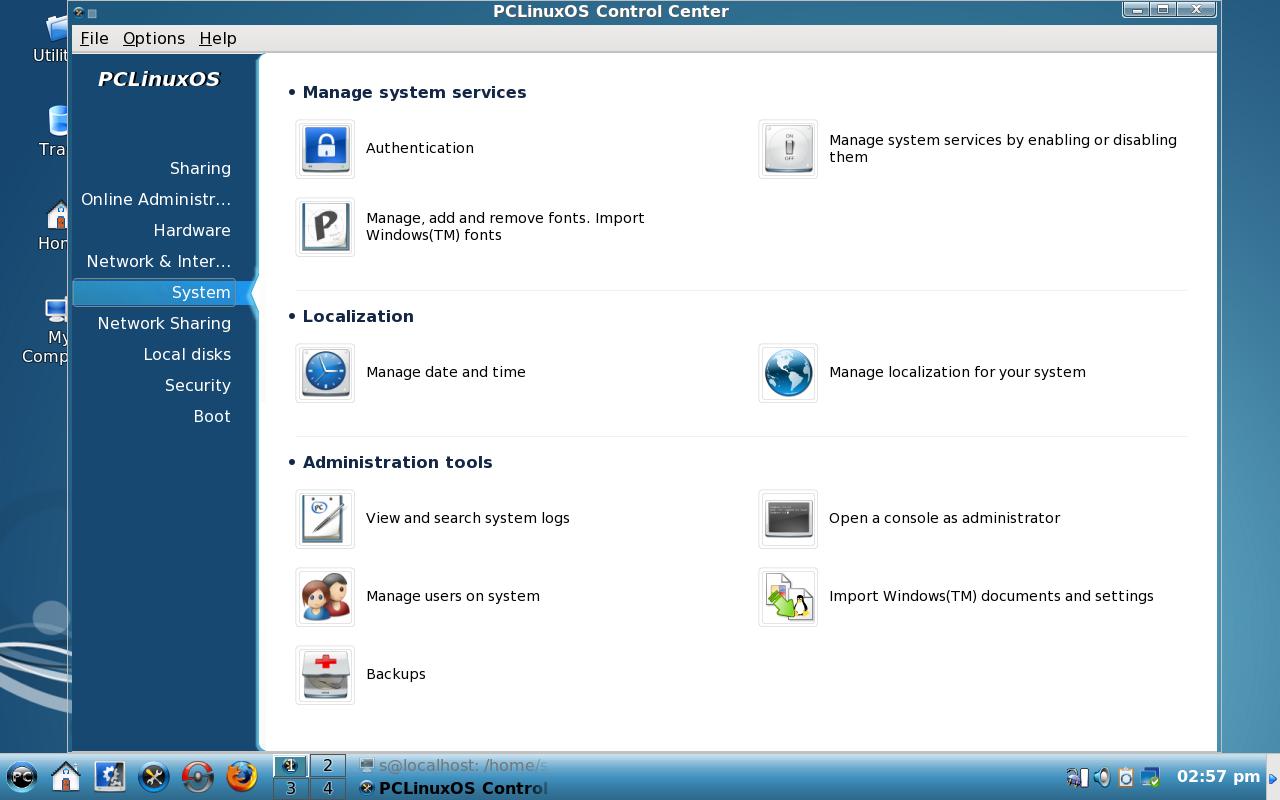Click 'Import Windows(TM) documents and settings'

tap(991, 596)
